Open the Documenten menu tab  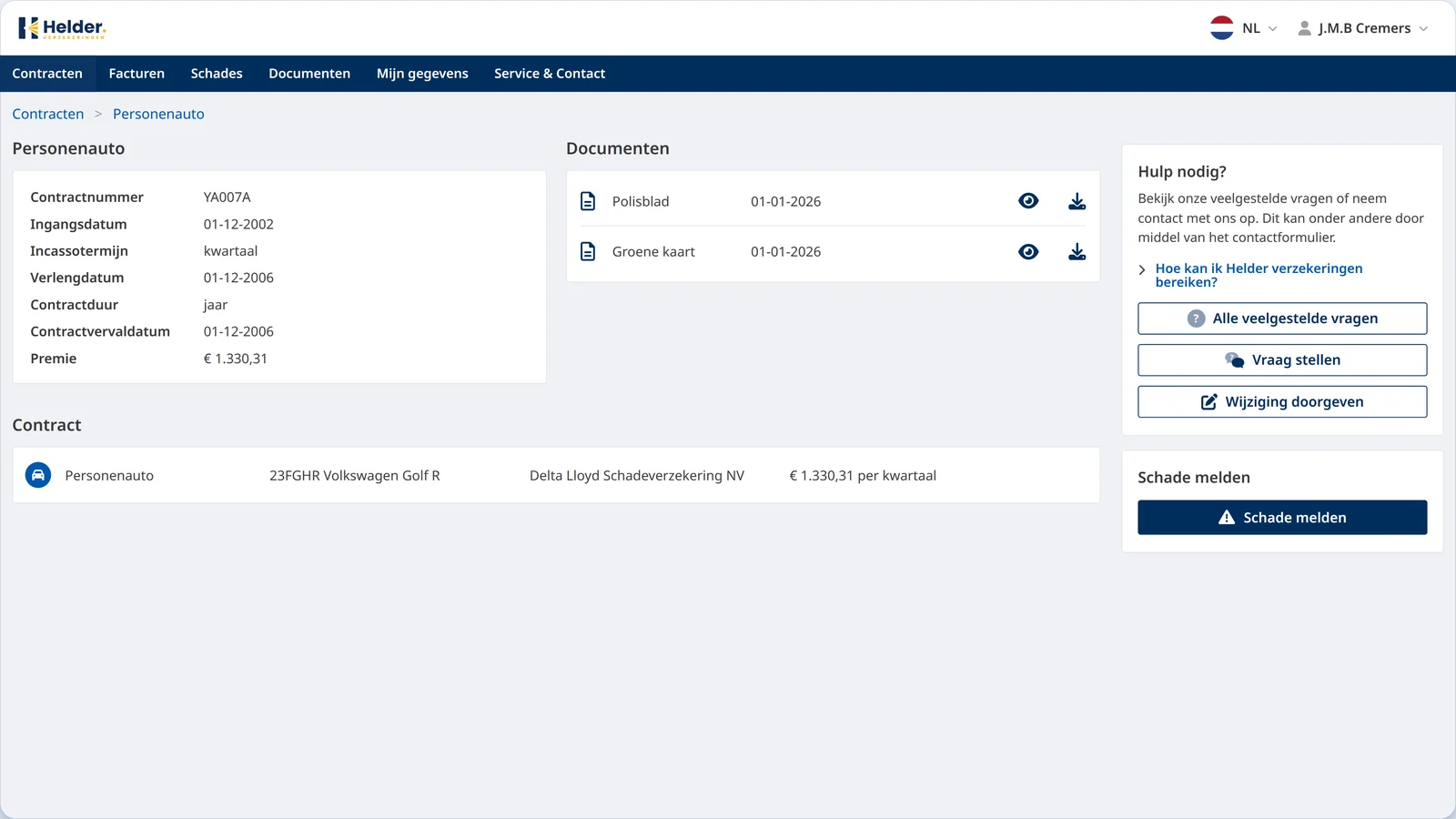click(x=309, y=74)
